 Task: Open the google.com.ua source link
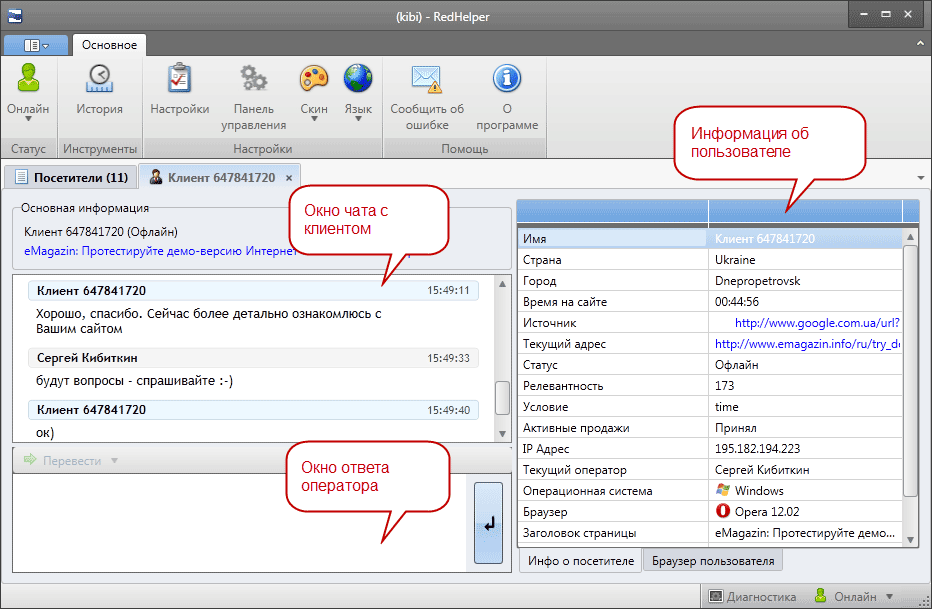817,323
